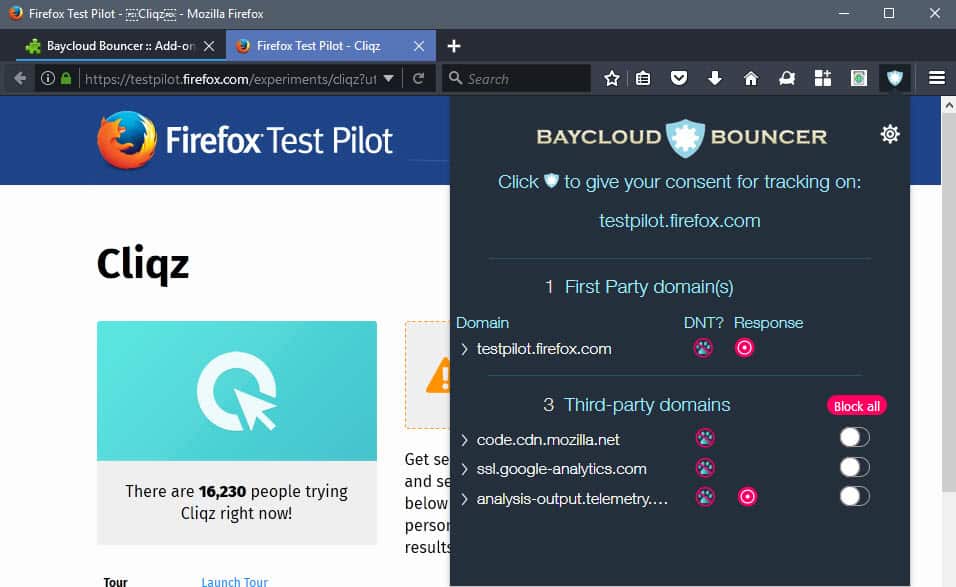Screen dimensions: 956x587
Task: Open a new tab
Action: click(454, 46)
